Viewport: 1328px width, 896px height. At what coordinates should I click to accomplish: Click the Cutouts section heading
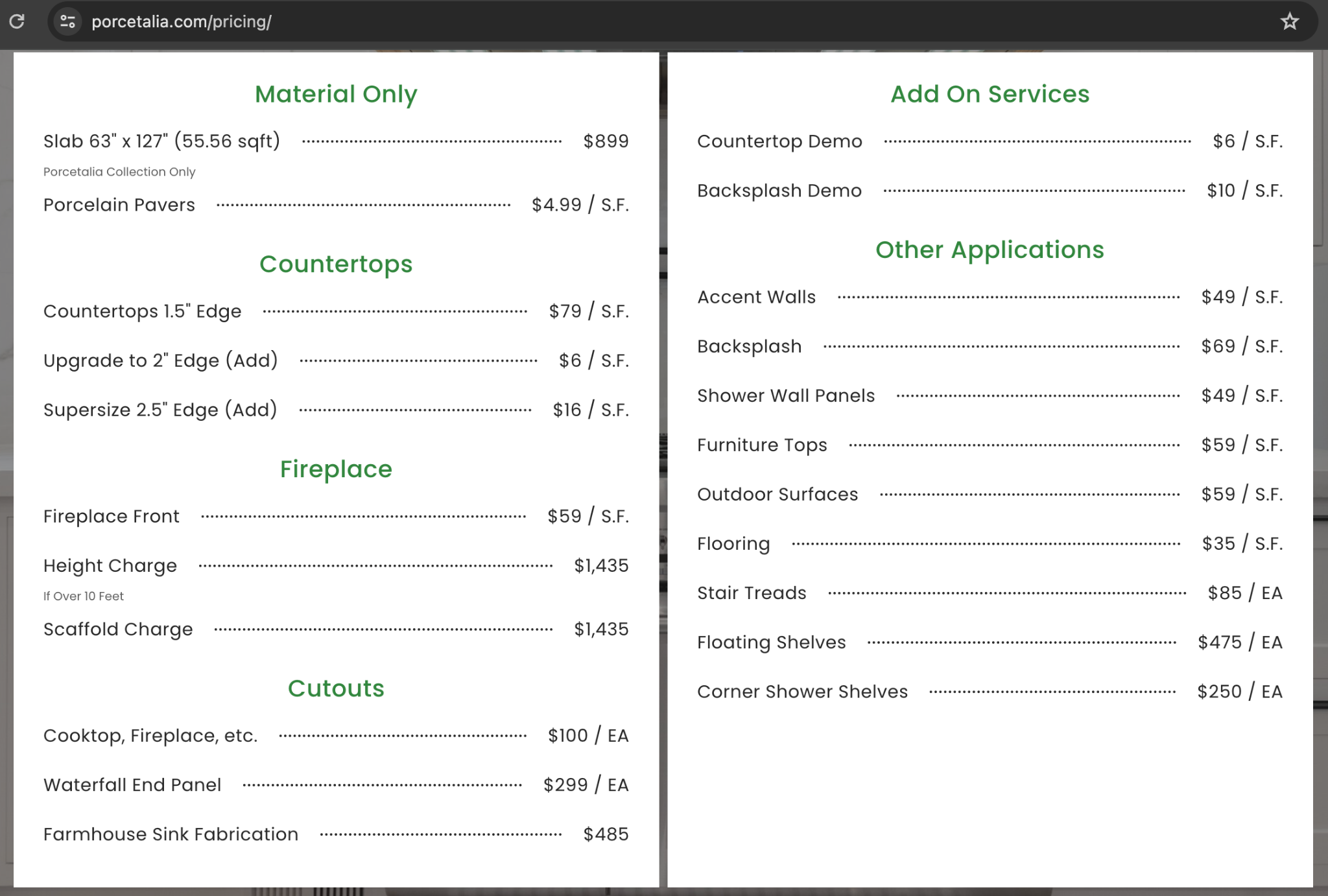(336, 688)
